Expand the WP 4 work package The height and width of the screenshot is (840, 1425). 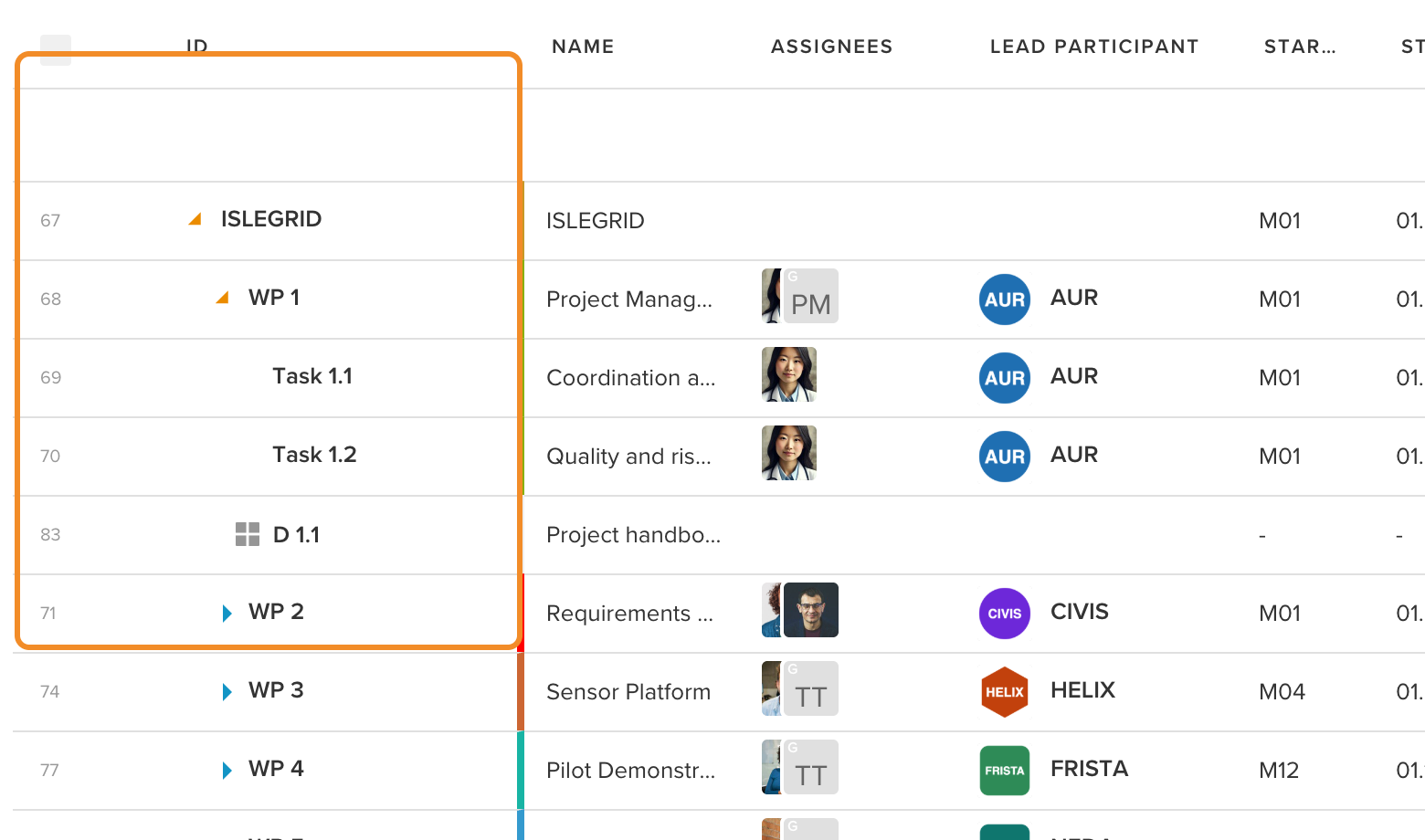[x=227, y=770]
